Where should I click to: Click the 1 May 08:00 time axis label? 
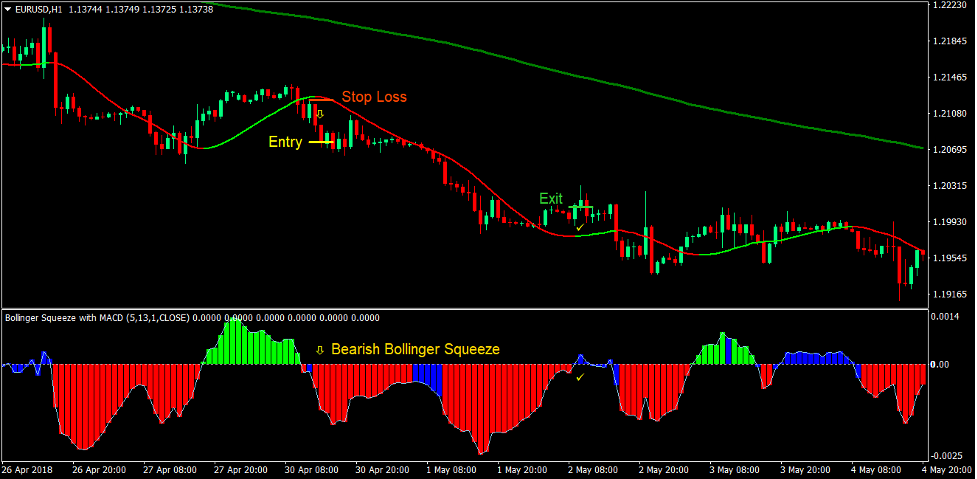tap(452, 470)
